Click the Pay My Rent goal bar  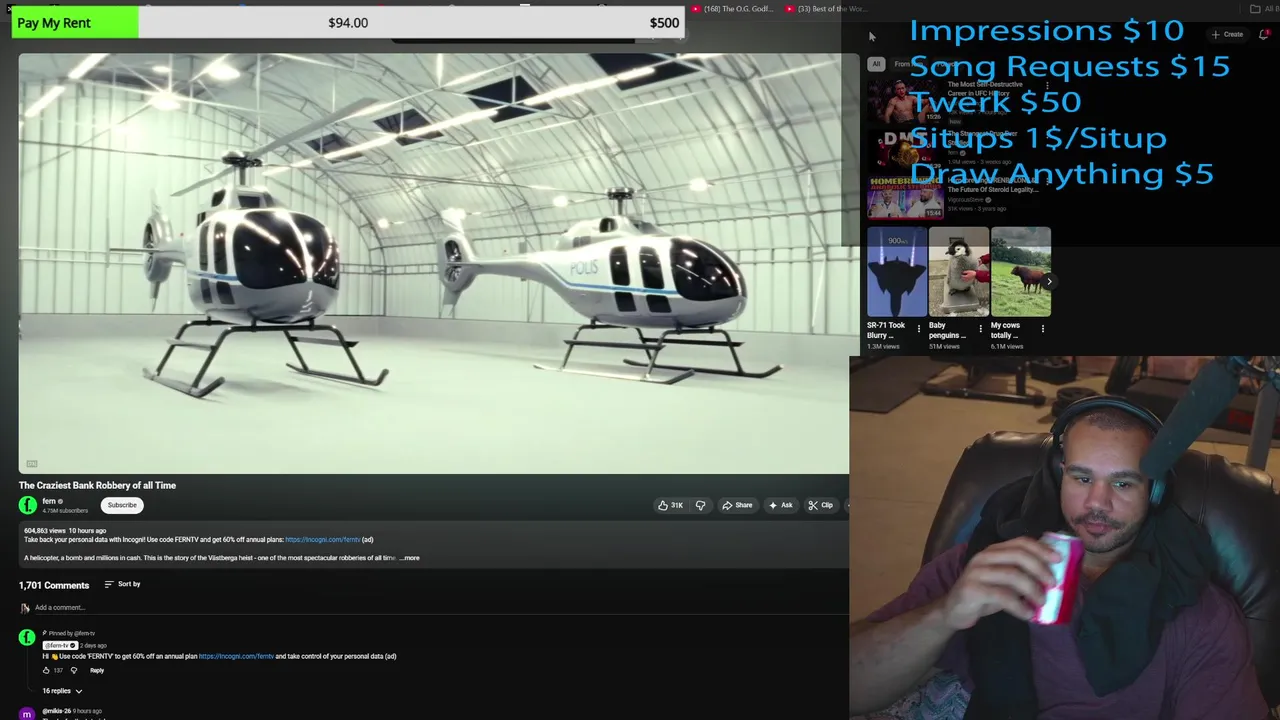click(347, 22)
